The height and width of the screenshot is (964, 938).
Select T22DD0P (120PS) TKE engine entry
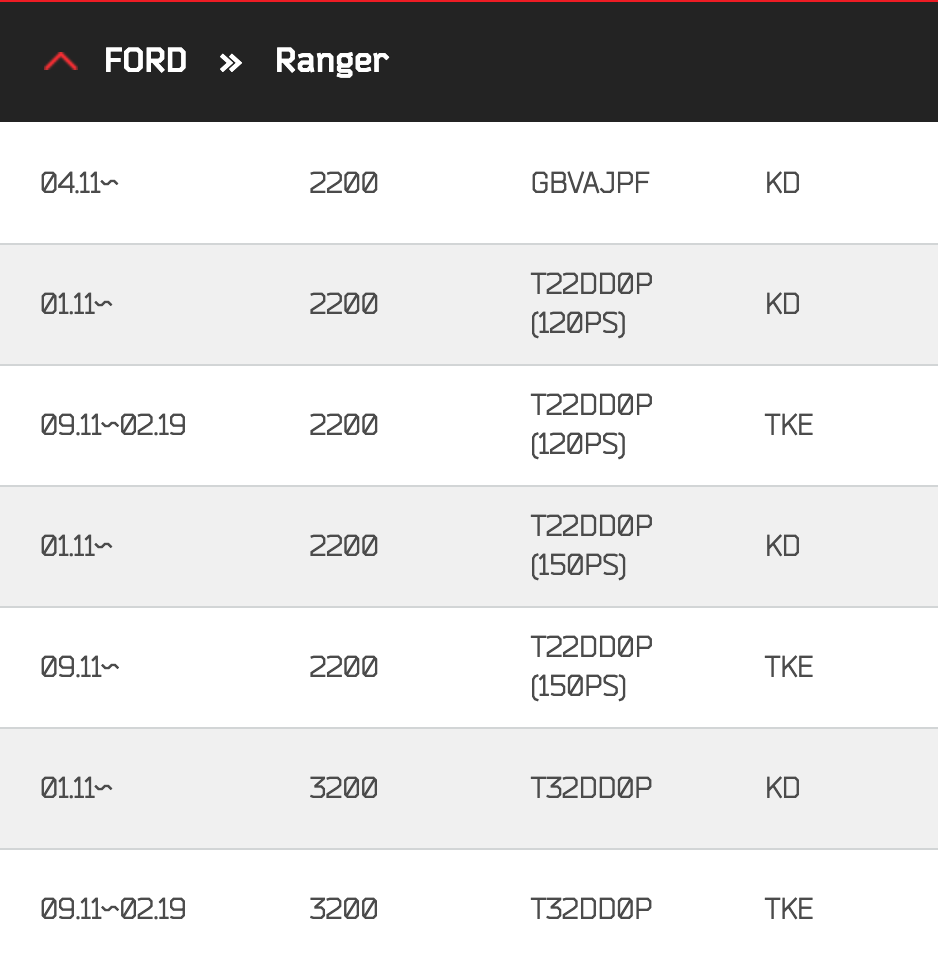point(591,425)
